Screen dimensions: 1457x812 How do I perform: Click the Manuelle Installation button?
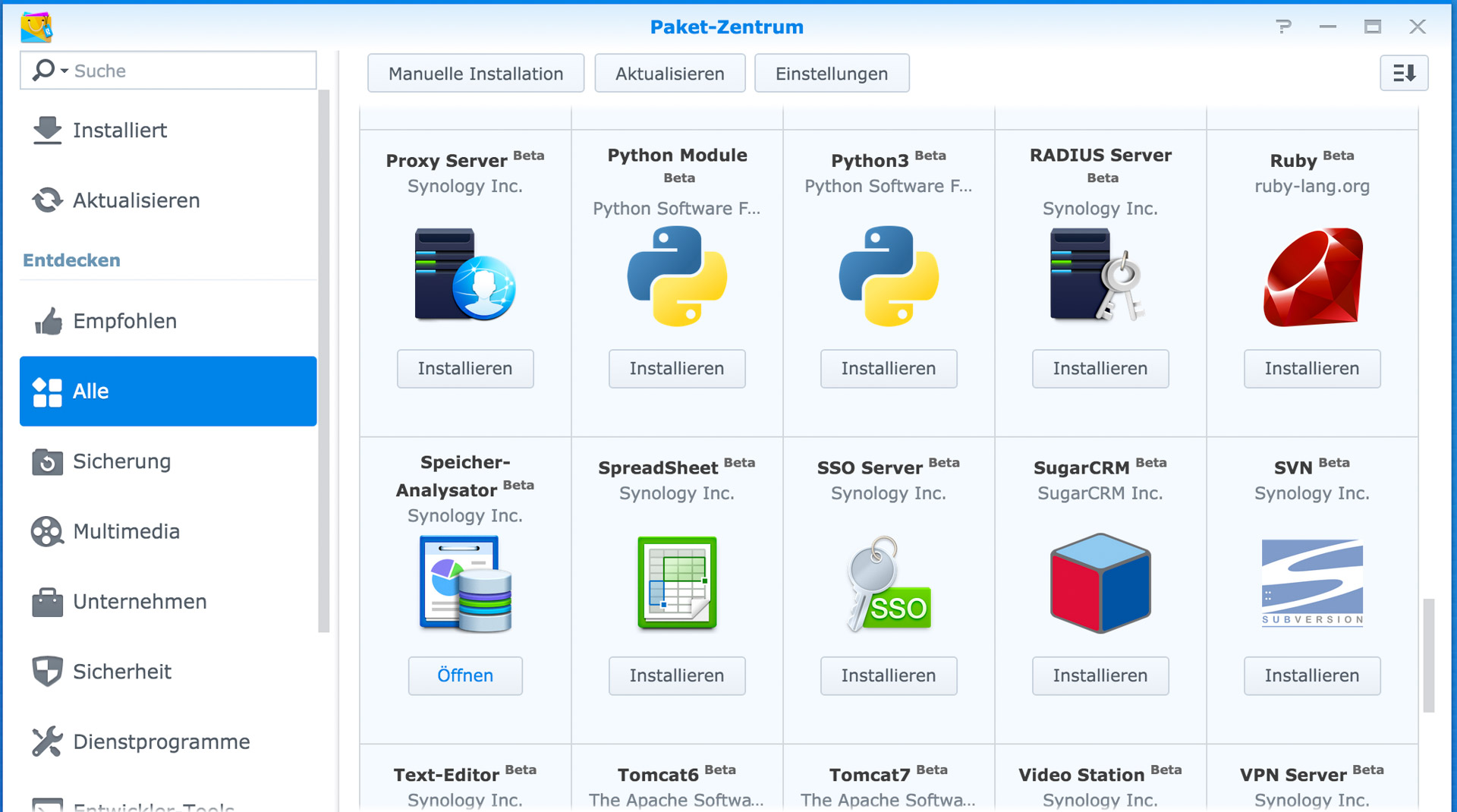coord(476,74)
